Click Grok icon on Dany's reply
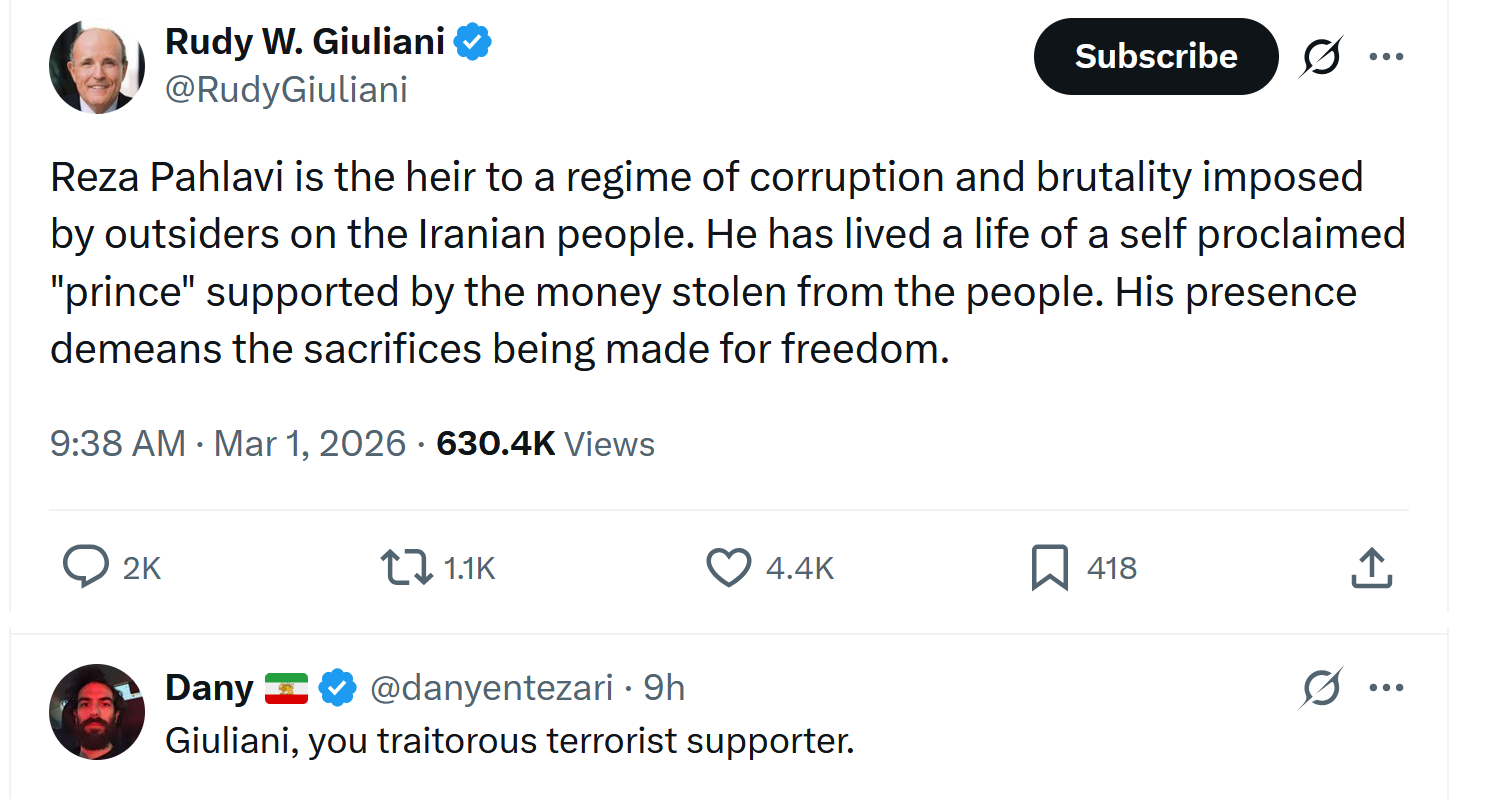This screenshot has width=1510, height=799. click(1322, 688)
